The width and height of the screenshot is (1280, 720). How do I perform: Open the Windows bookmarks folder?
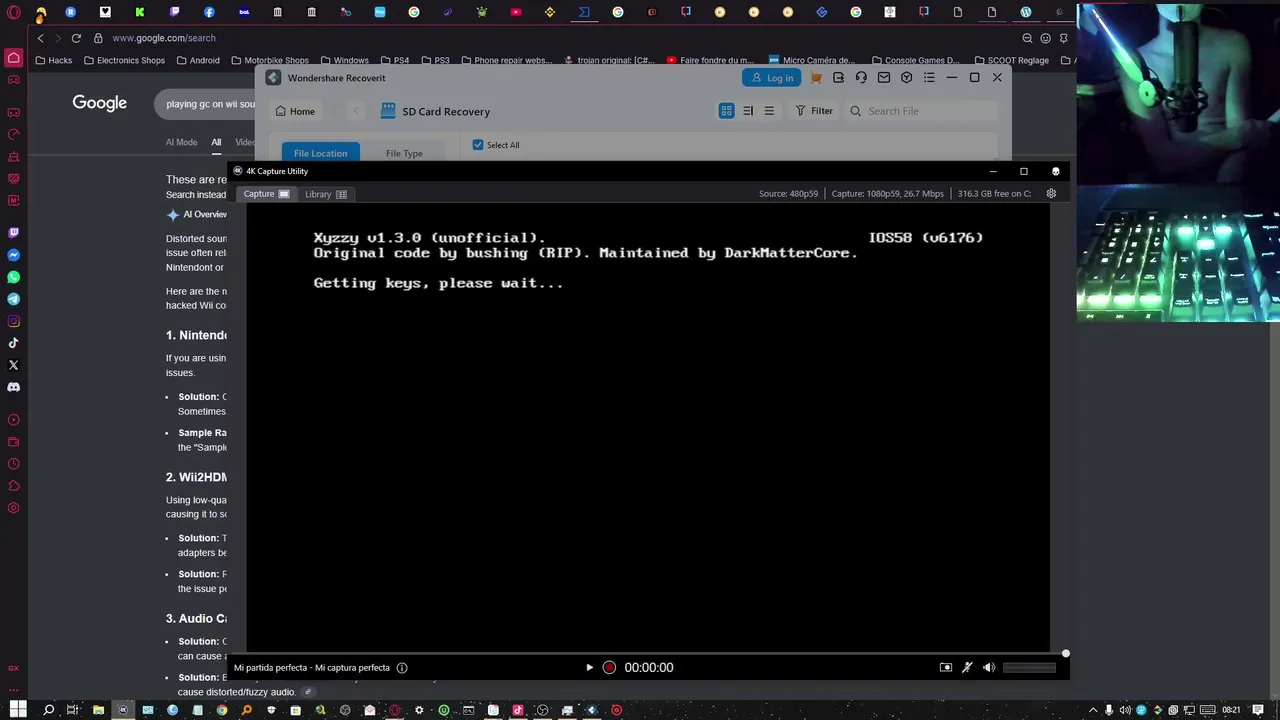tap(344, 60)
